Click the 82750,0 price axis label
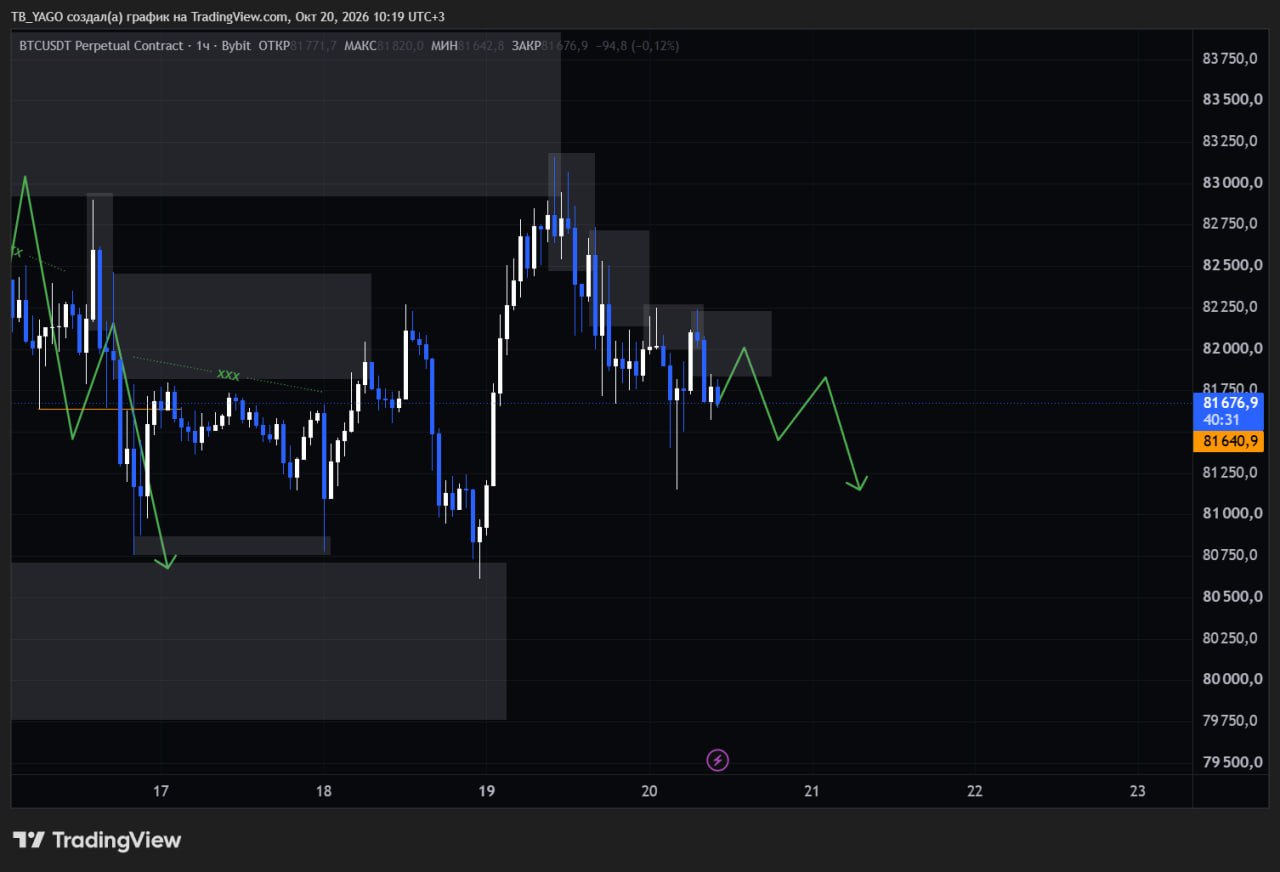The width and height of the screenshot is (1280, 872). 1230,224
